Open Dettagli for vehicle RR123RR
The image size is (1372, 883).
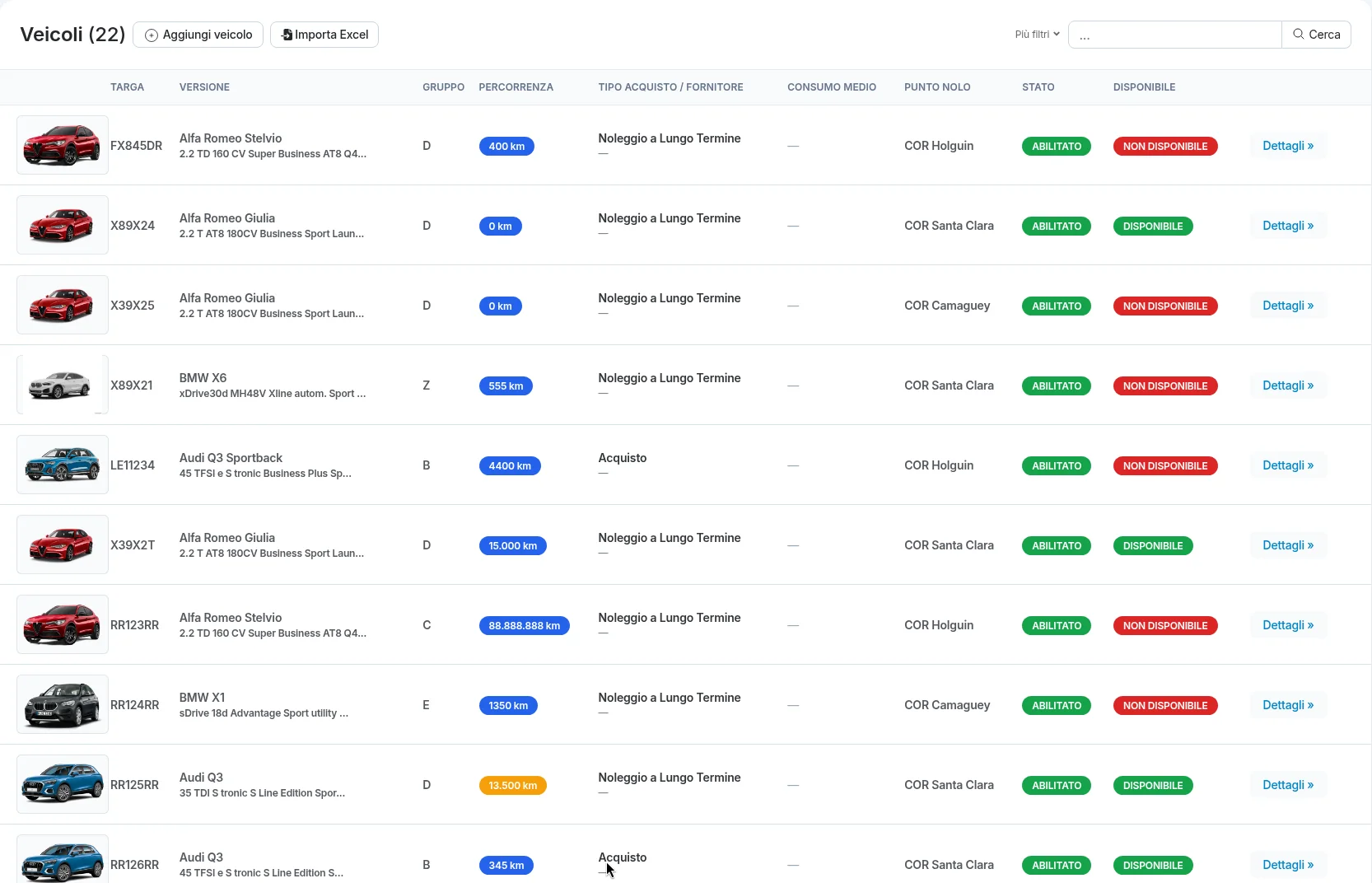(1288, 625)
